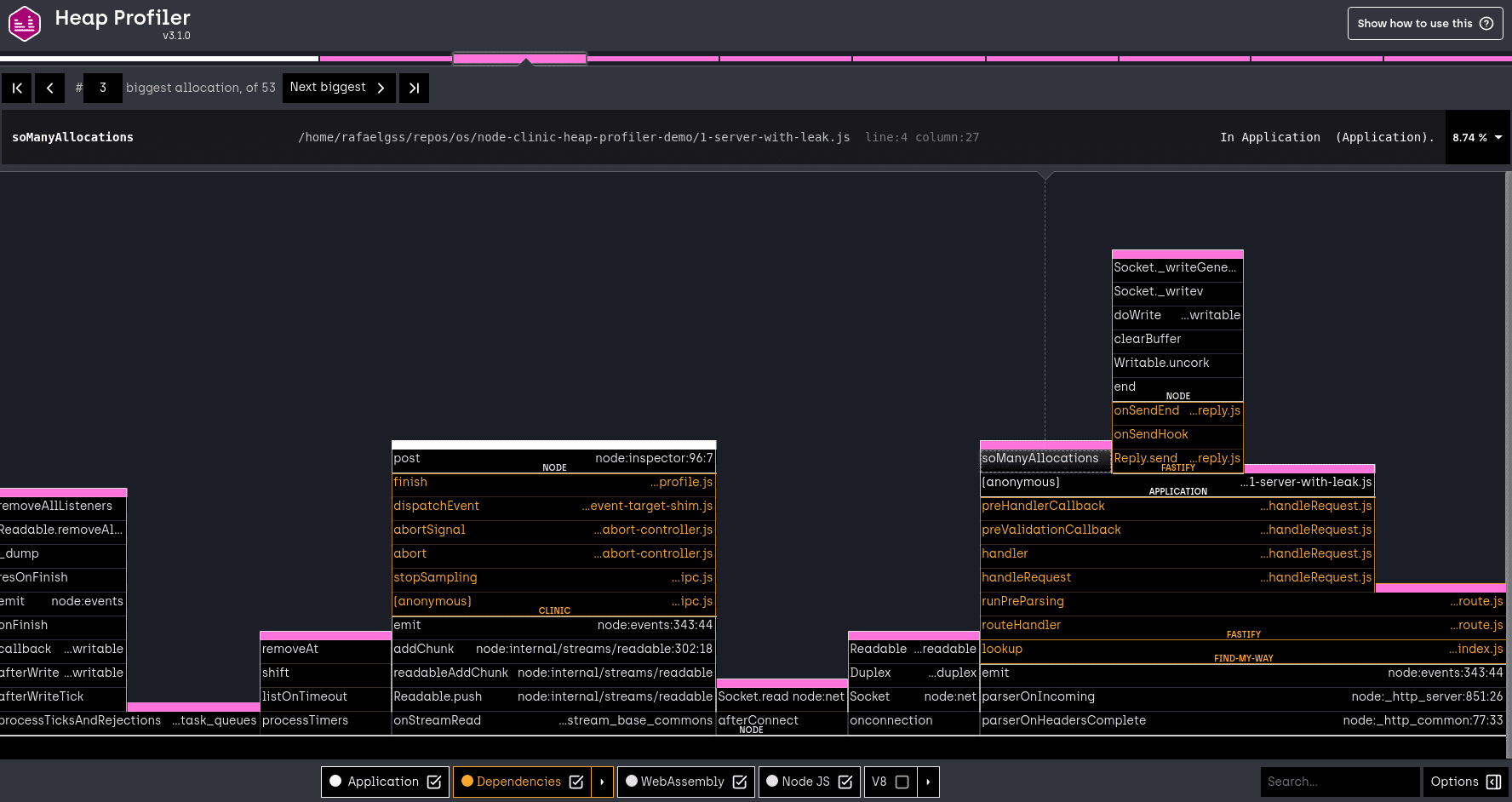
Task: Uncheck the Application checkbox
Action: click(x=434, y=782)
